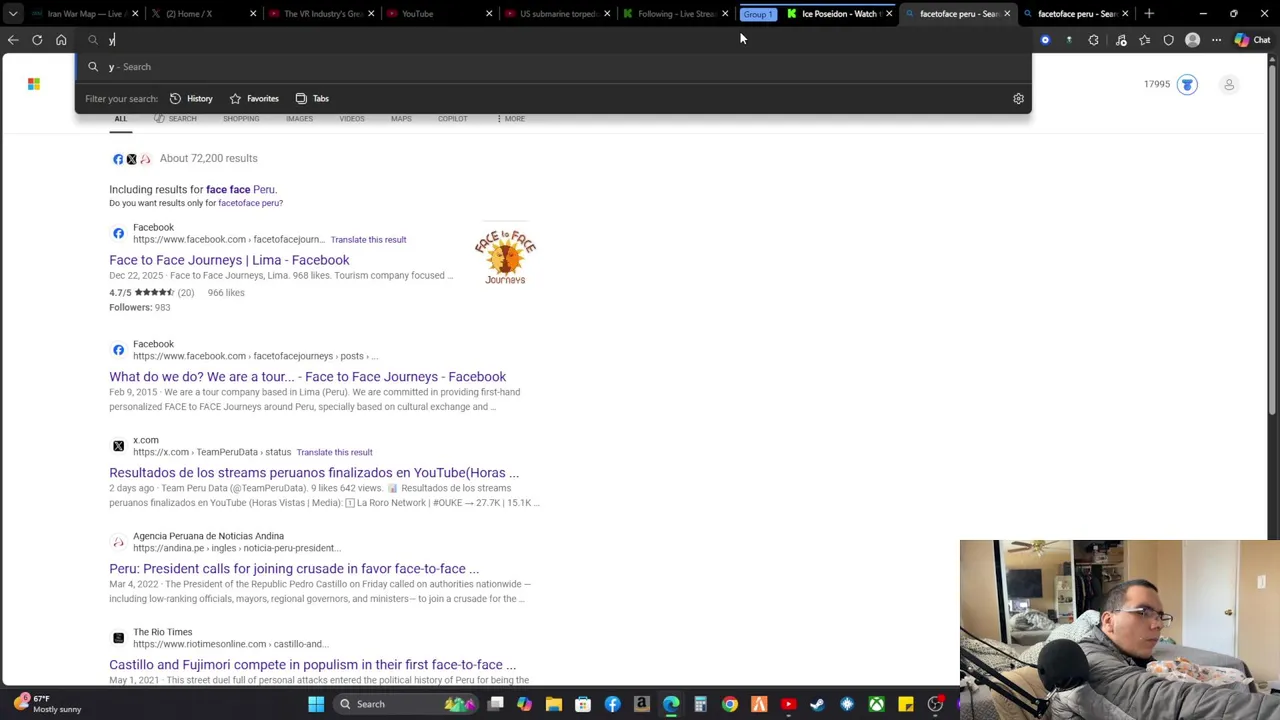1280x720 pixels.
Task: Open Resultados de los streams peruanos result
Action: coord(314,473)
